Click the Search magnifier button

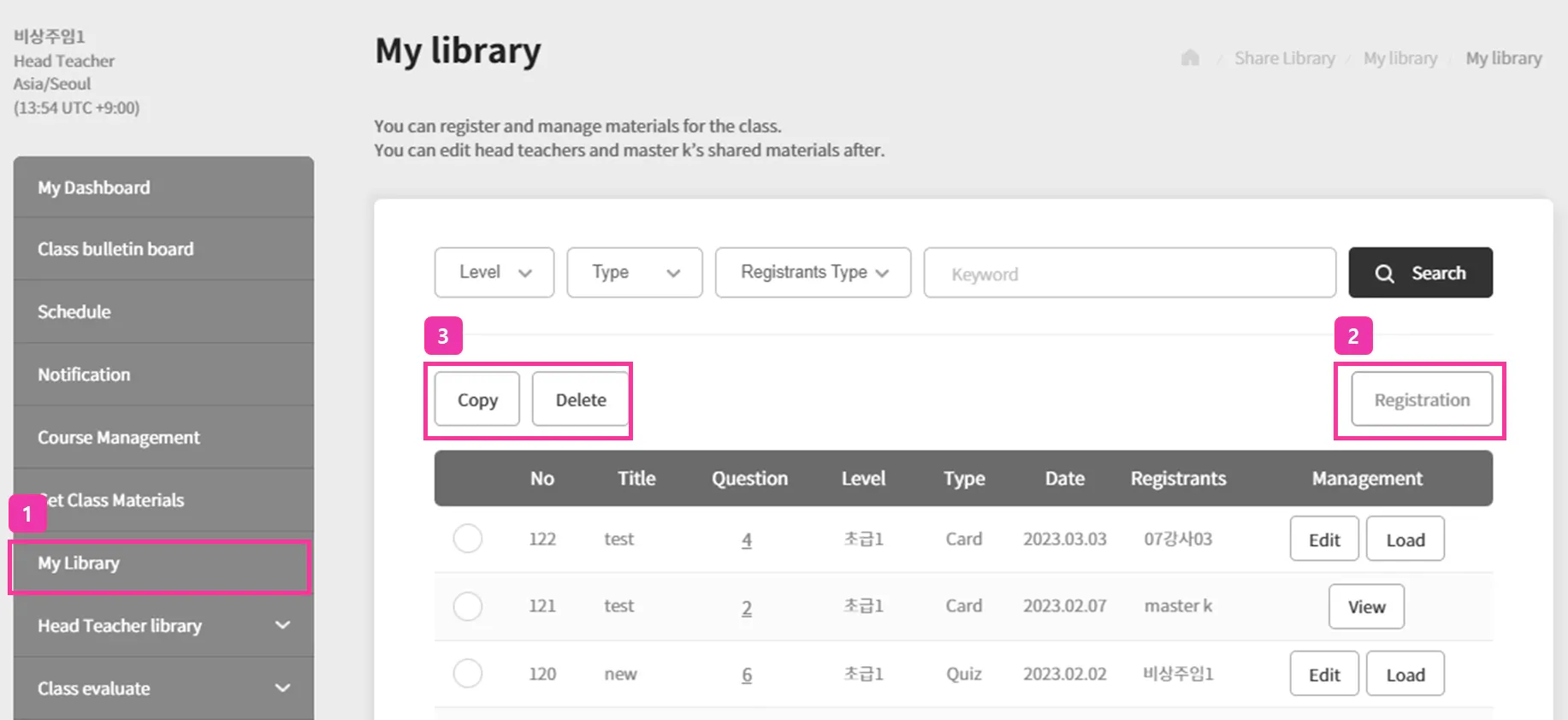click(x=1420, y=273)
